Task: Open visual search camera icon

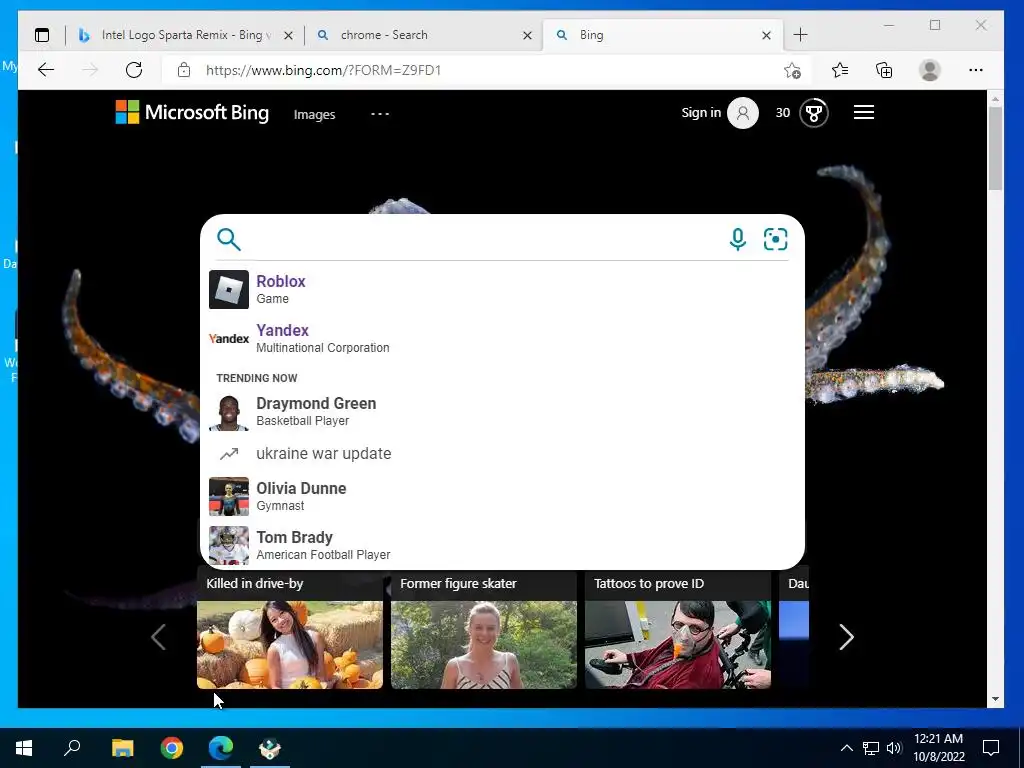Action: (x=775, y=239)
